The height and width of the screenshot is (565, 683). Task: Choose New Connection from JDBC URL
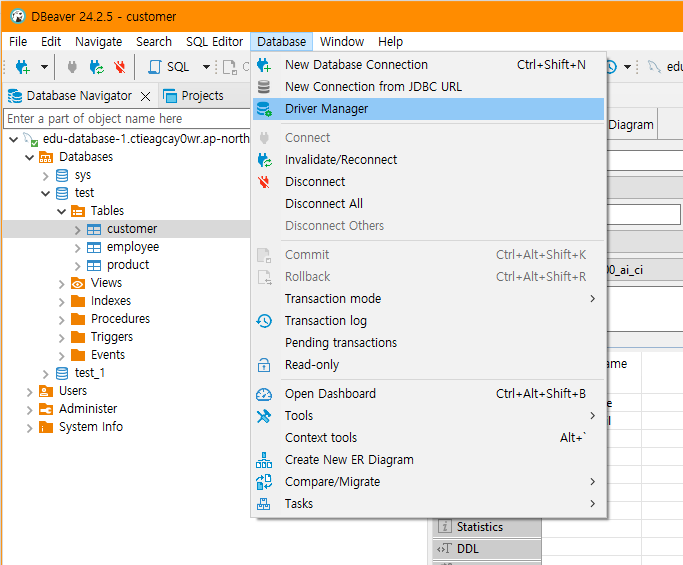pyautogui.click(x=428, y=87)
